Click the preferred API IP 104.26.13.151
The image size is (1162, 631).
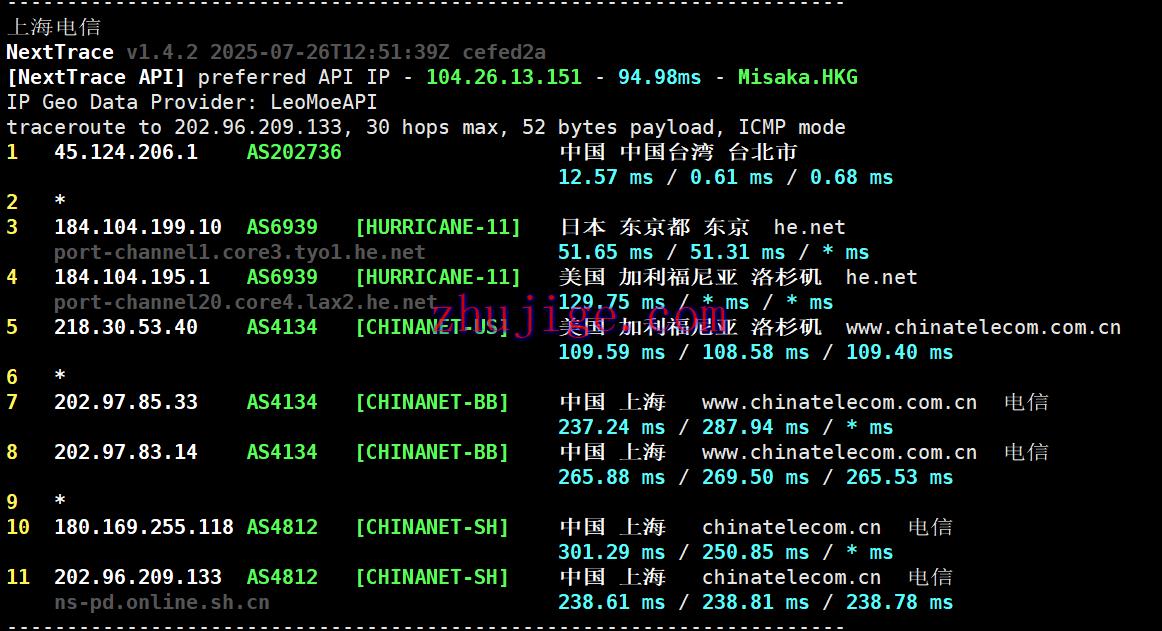pyautogui.click(x=503, y=77)
